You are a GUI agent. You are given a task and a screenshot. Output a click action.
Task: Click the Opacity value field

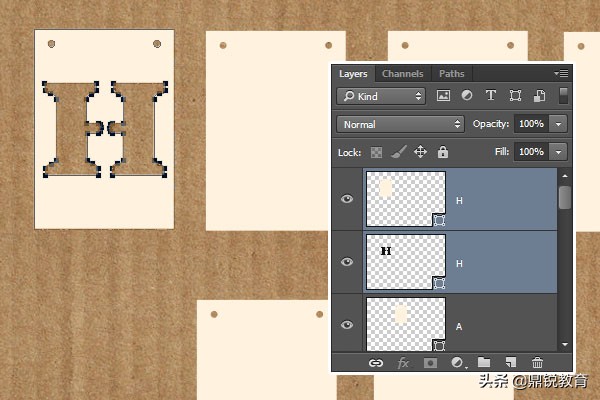click(x=531, y=124)
